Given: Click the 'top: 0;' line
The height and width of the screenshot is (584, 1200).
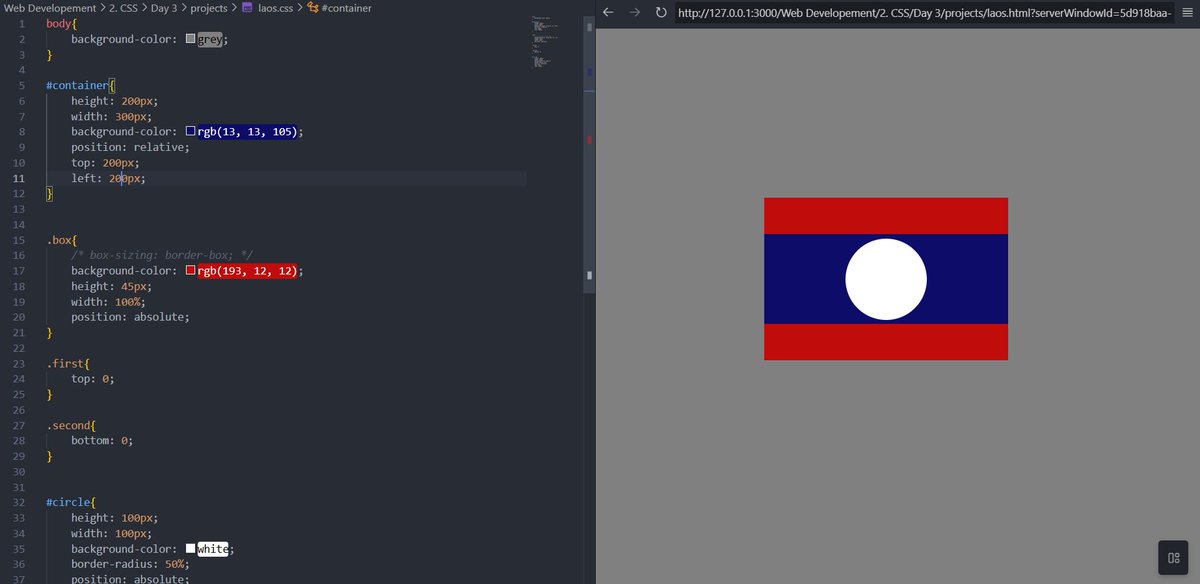Looking at the screenshot, I should (93, 379).
